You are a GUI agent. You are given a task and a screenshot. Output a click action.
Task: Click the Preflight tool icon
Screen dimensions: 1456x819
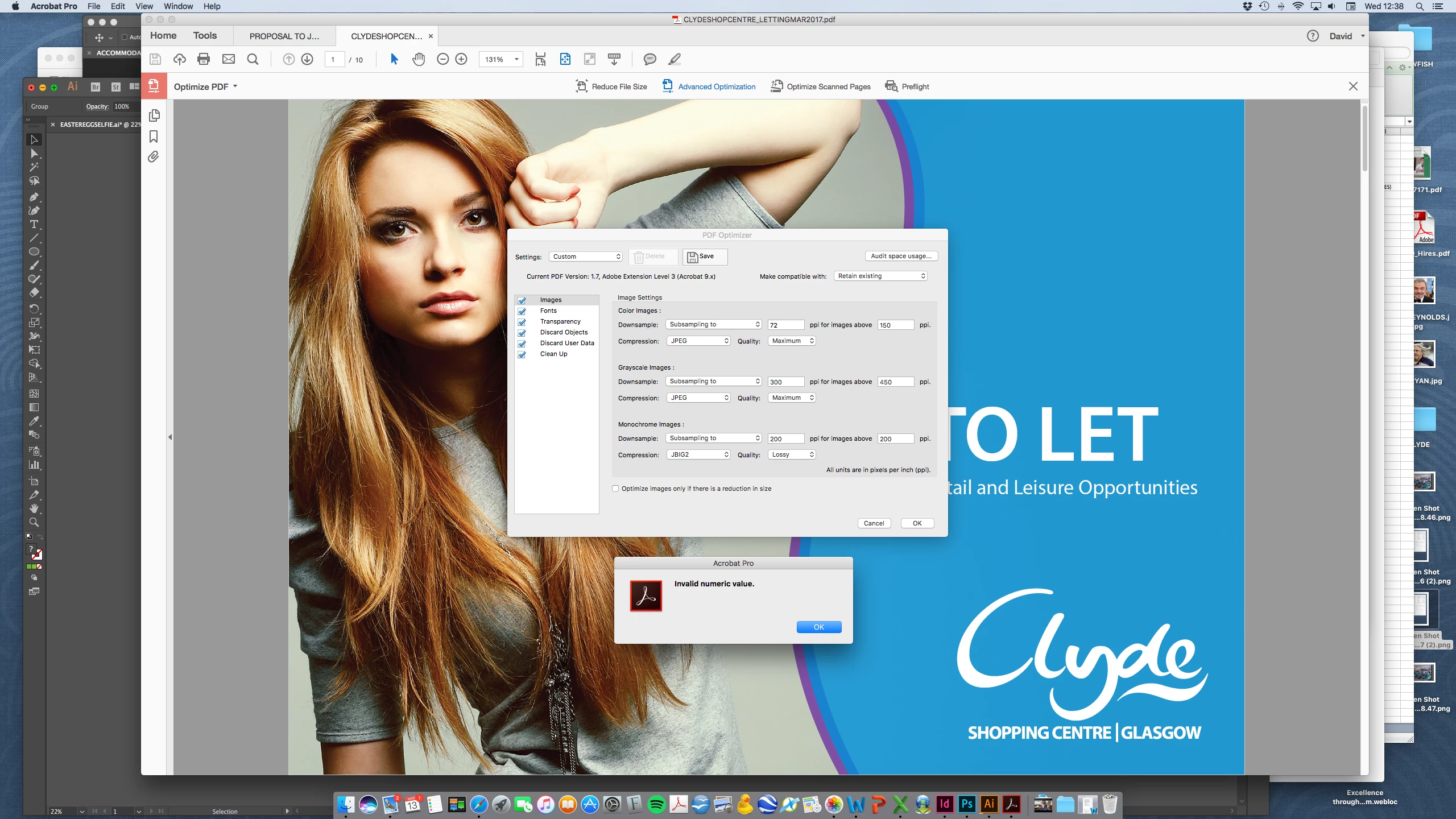pyautogui.click(x=891, y=86)
